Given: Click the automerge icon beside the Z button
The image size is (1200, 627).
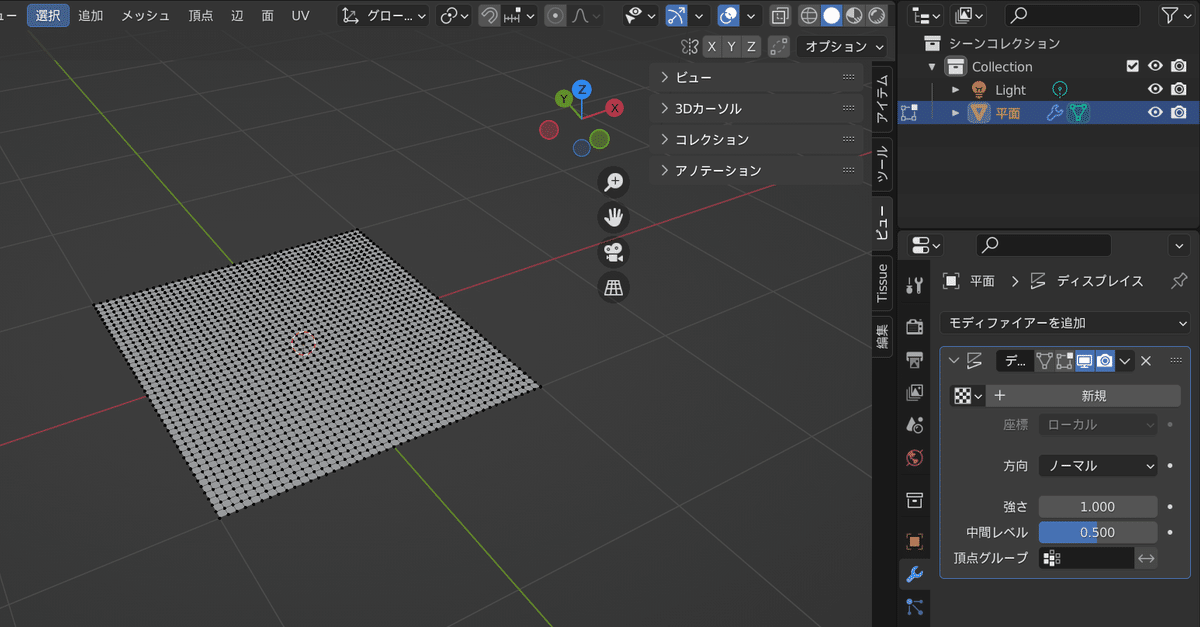Looking at the screenshot, I should [779, 46].
